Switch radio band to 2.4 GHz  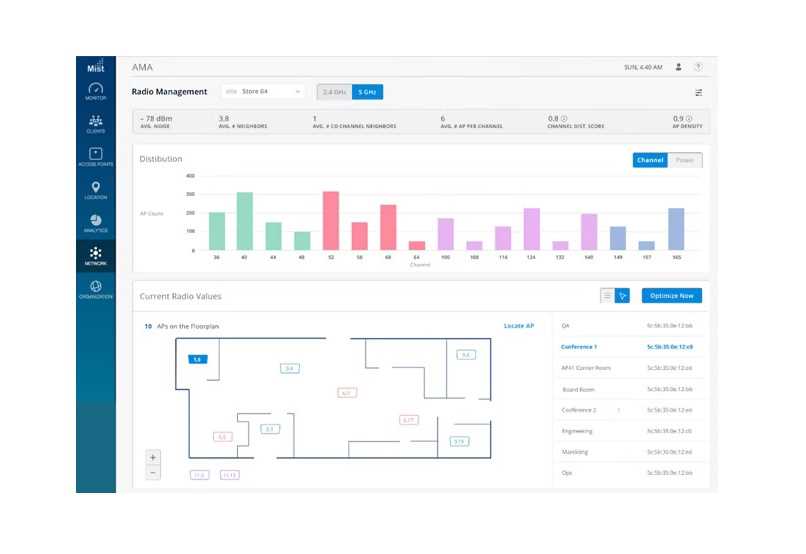click(x=333, y=92)
